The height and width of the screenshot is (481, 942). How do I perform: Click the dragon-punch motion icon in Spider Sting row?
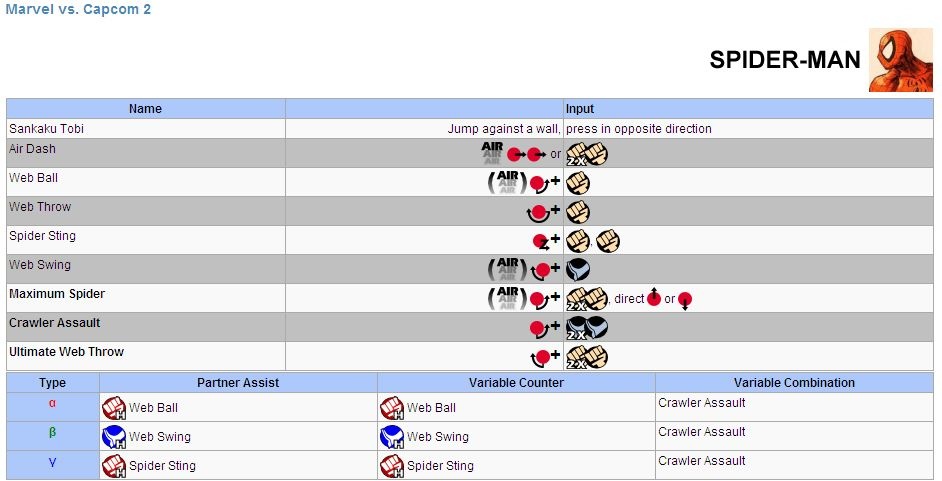pyautogui.click(x=541, y=241)
